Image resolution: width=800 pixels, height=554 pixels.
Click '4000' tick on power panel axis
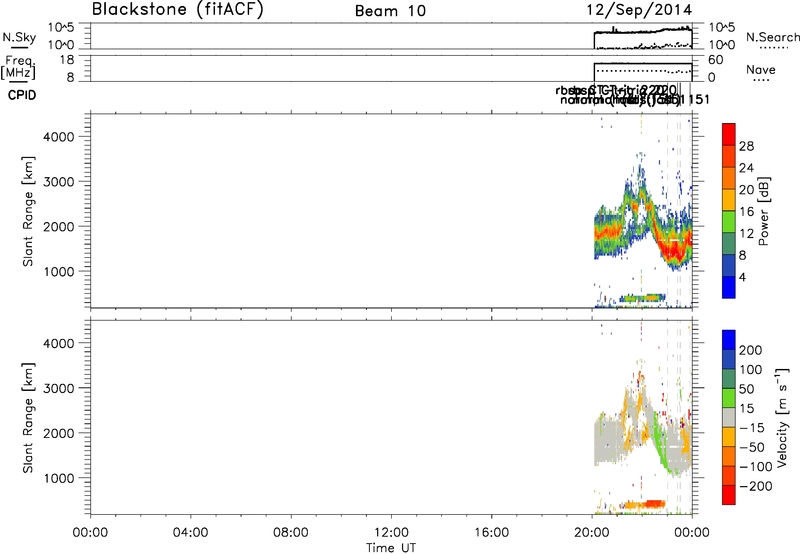click(59, 137)
